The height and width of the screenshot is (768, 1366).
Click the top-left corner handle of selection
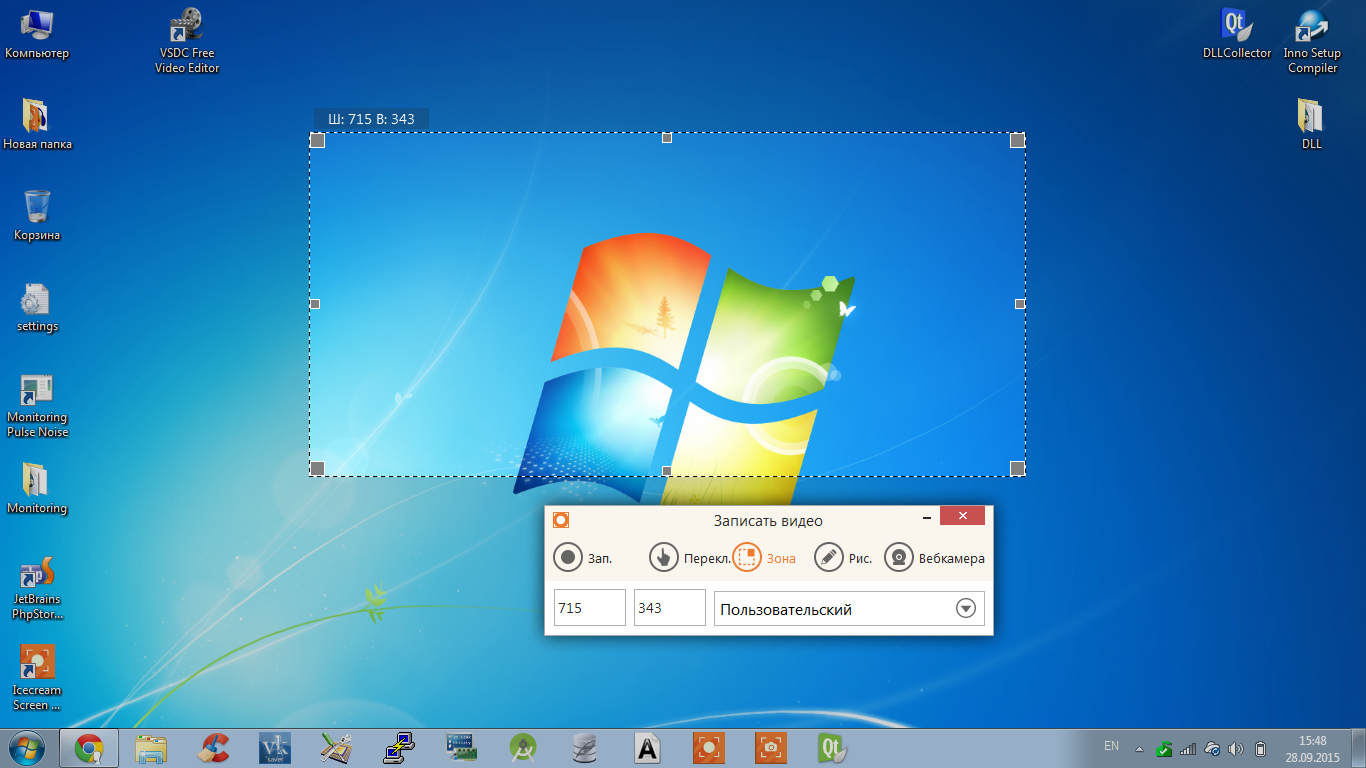point(318,141)
